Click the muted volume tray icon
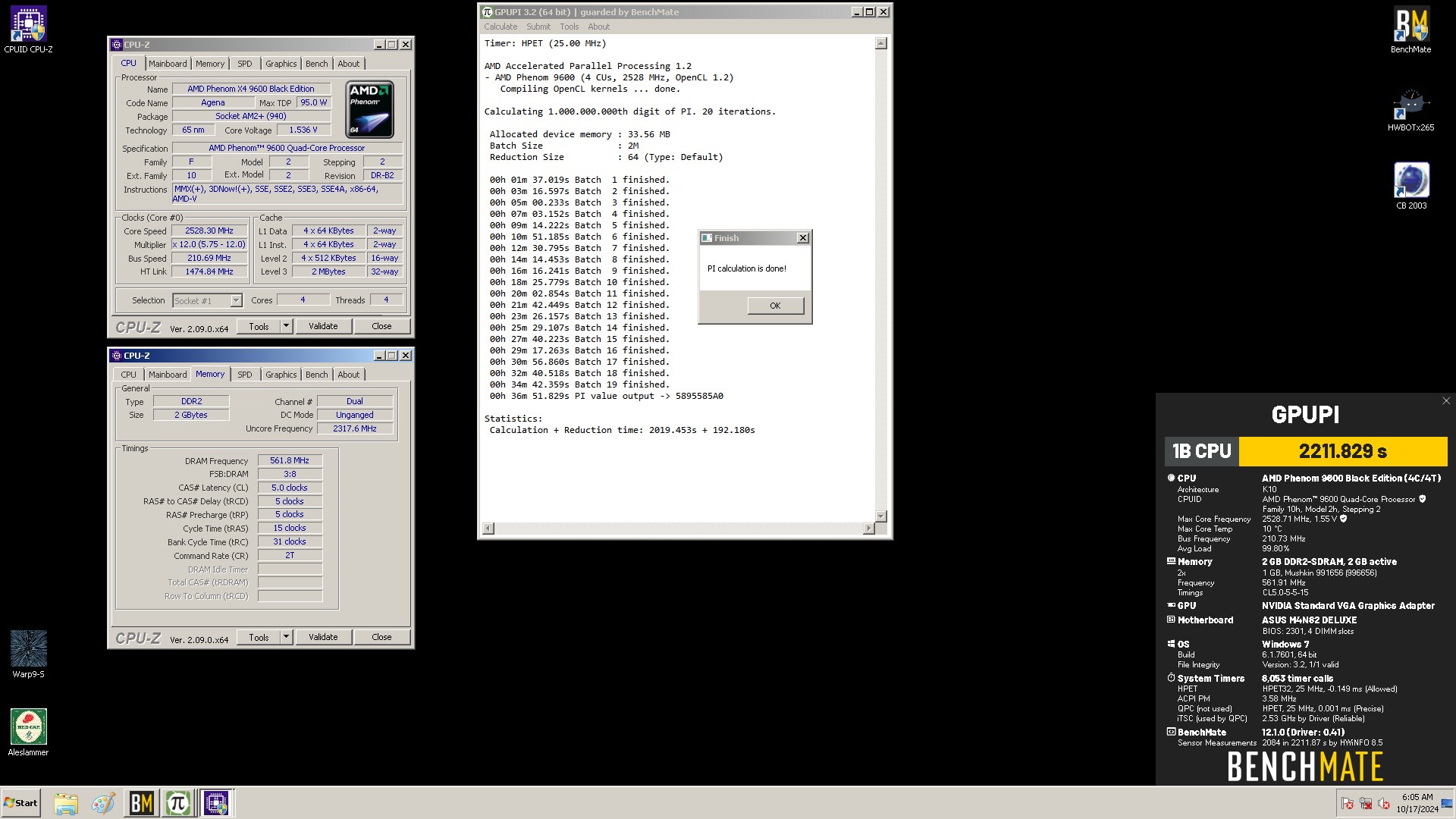1456x819 pixels. click(x=1383, y=803)
